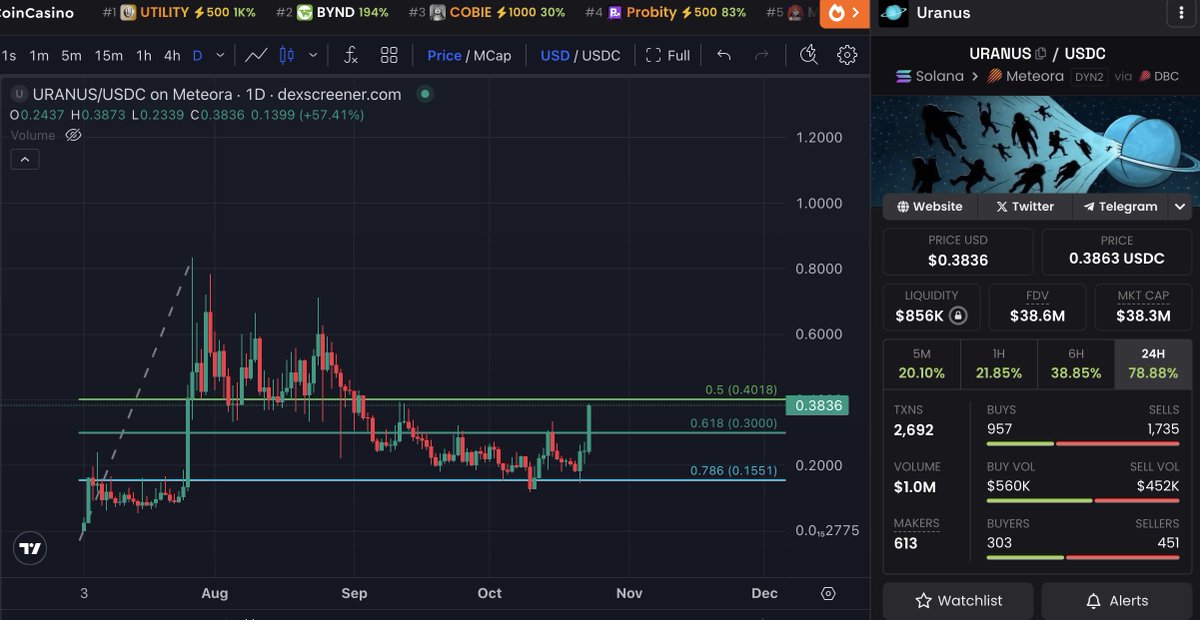The image size is (1200, 620).
Task: Show the 24H price change stats
Action: point(1153,364)
